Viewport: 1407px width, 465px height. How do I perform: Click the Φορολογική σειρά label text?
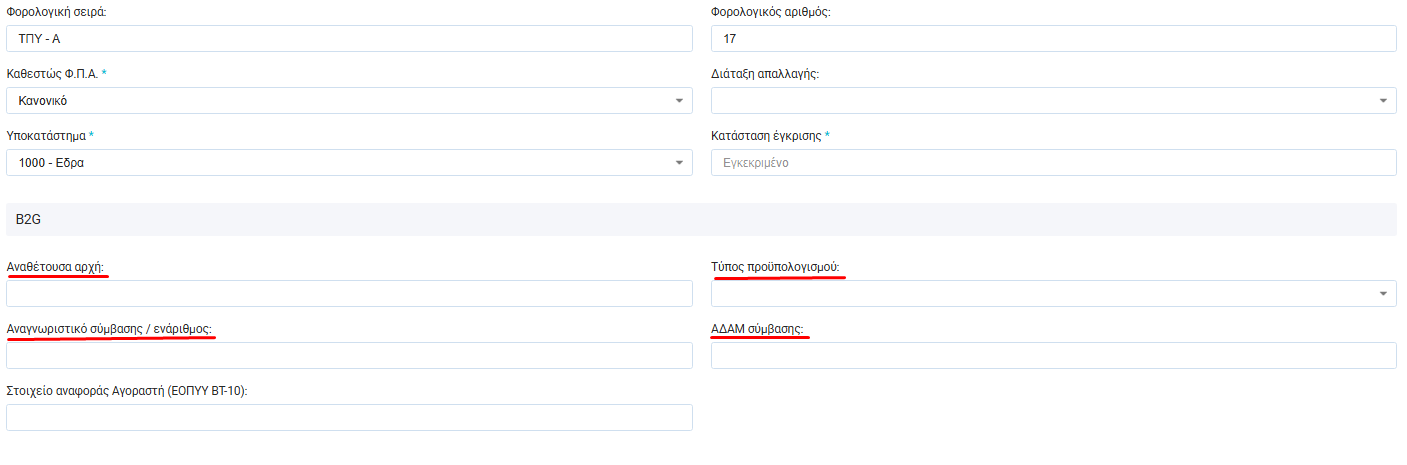pyautogui.click(x=56, y=12)
